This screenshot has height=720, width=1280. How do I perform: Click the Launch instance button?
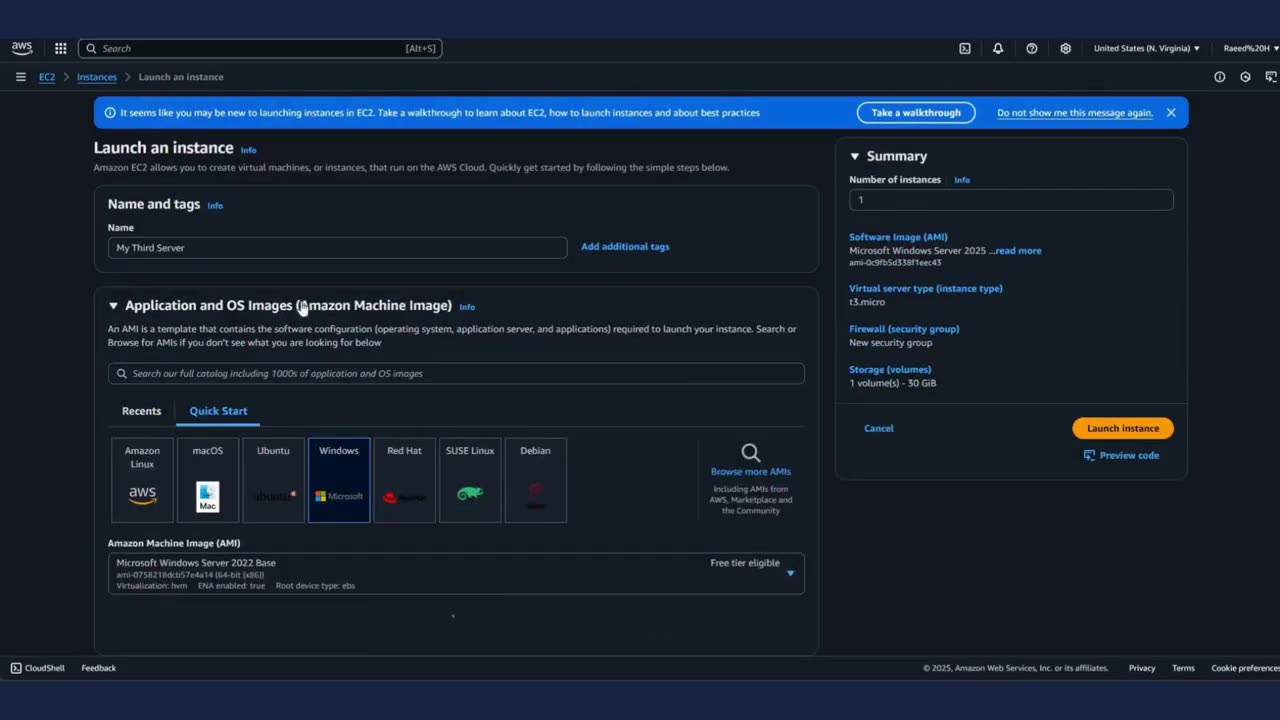click(x=1123, y=428)
